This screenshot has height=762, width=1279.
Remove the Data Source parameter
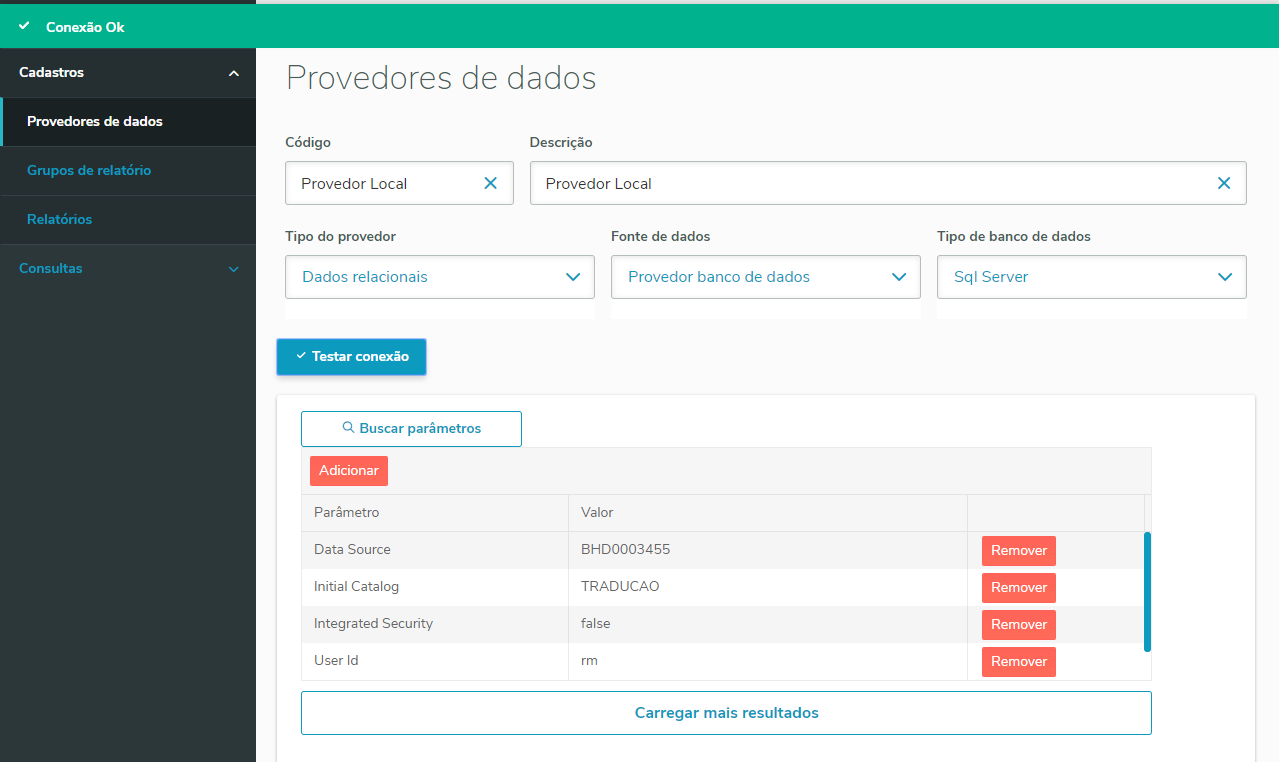click(1019, 551)
